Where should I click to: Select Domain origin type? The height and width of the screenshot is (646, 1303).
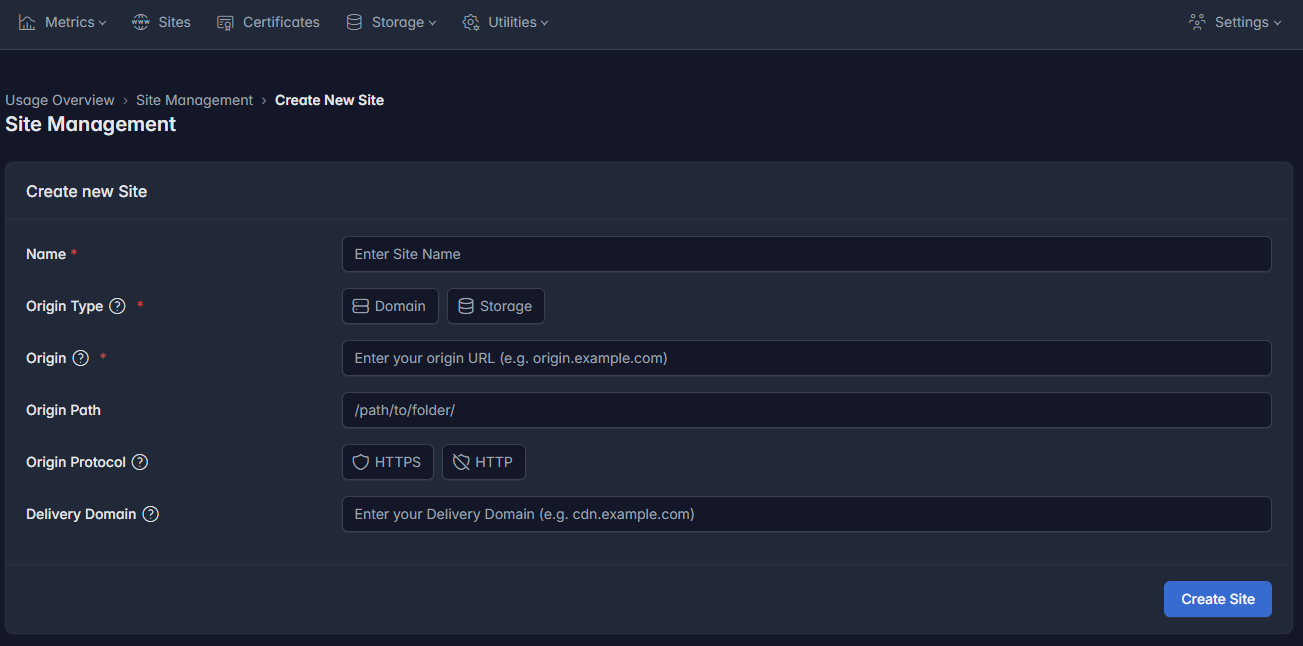click(390, 306)
